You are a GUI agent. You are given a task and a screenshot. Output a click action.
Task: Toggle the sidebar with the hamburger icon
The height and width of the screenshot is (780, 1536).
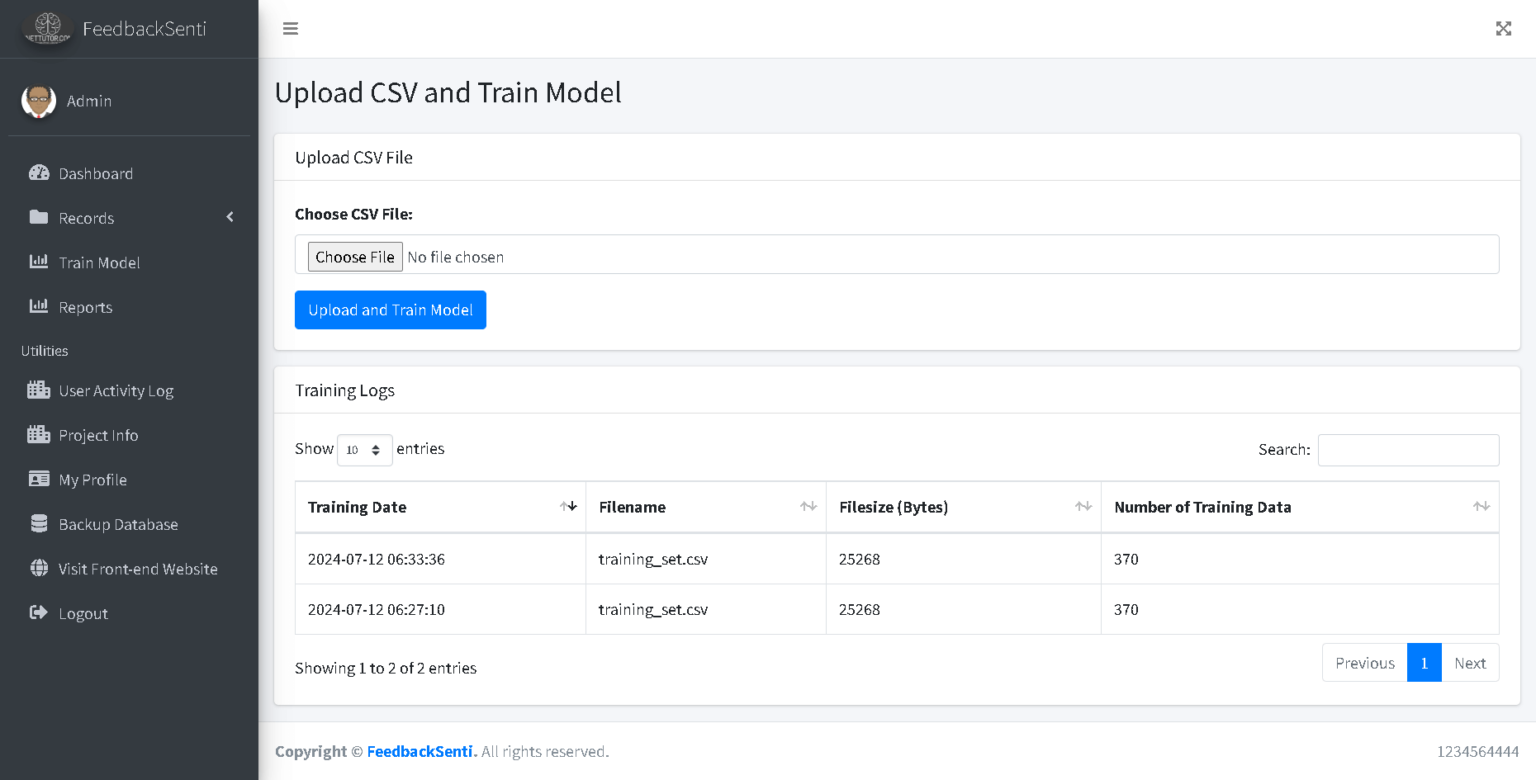click(x=290, y=28)
